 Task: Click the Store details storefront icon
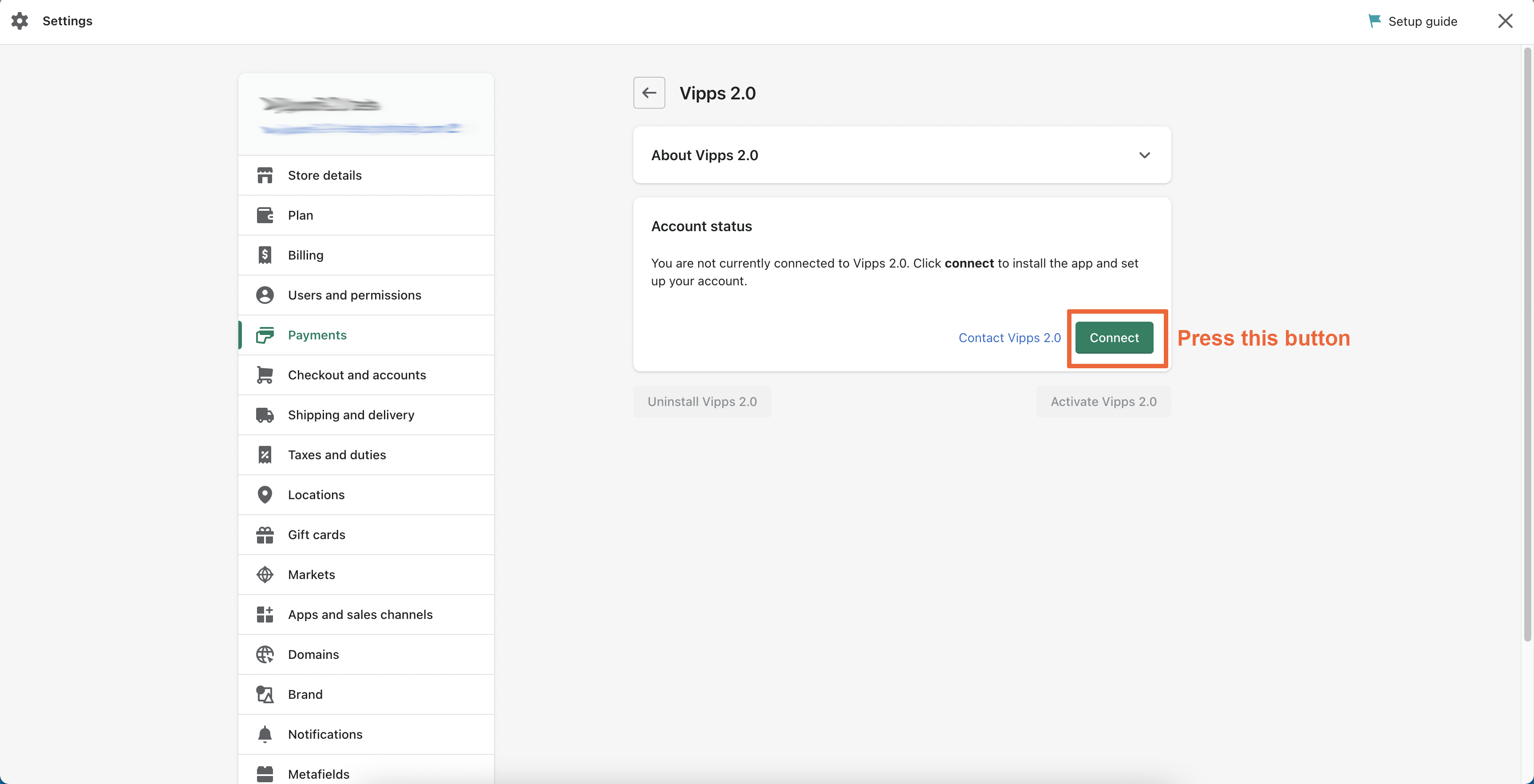point(265,176)
